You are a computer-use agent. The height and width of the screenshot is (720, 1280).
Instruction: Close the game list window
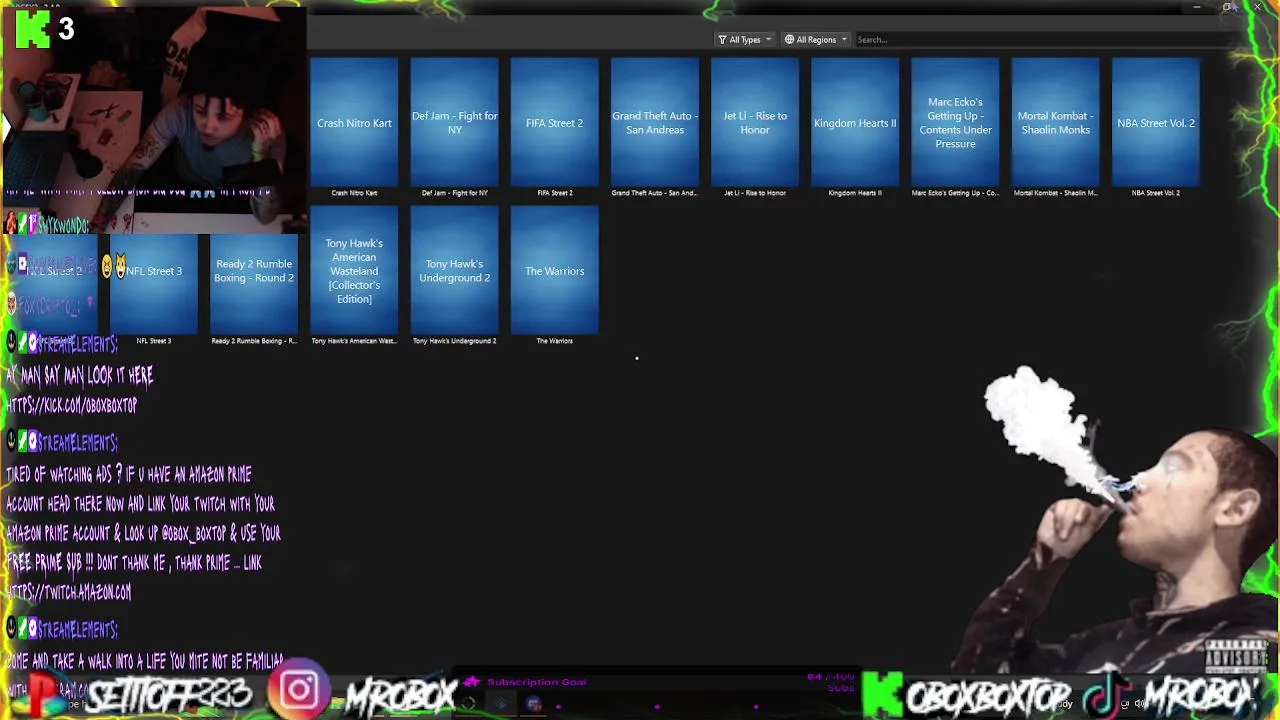coord(1257,8)
